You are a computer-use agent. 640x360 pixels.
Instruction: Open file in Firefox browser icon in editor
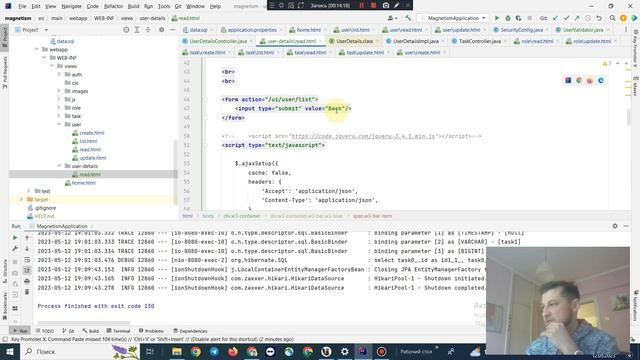click(x=590, y=80)
